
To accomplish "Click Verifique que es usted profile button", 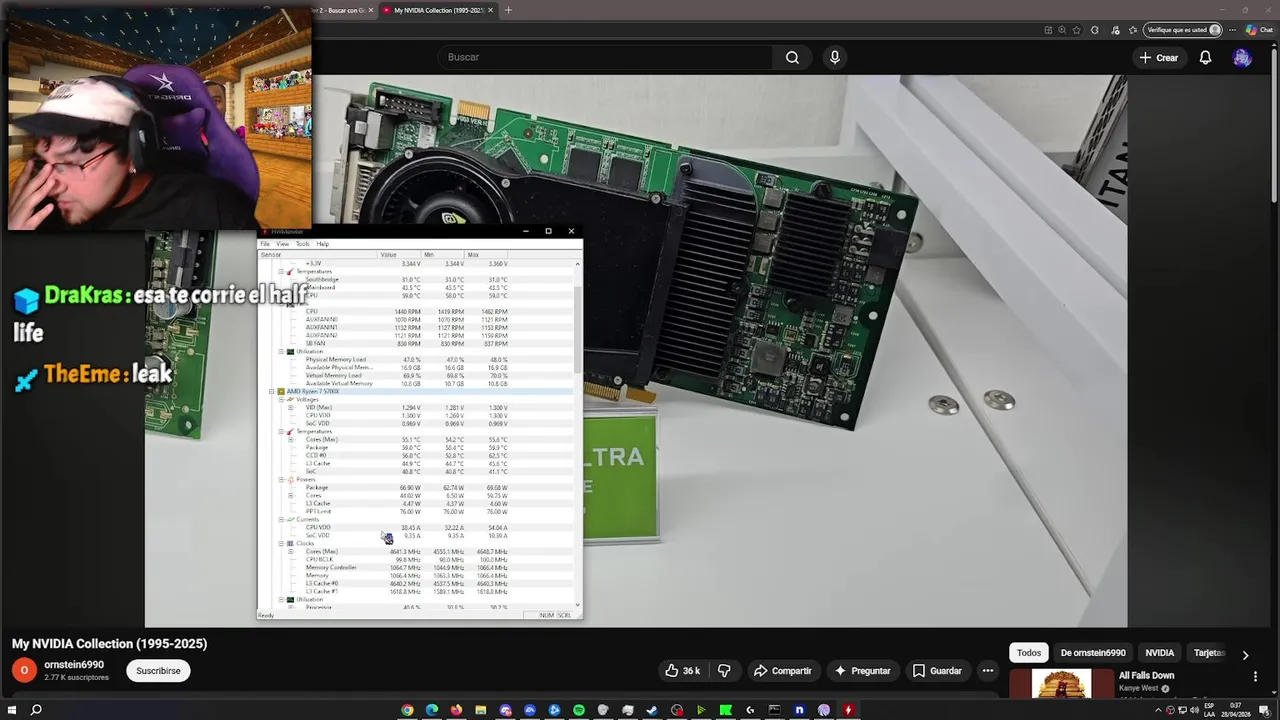I will 1184,30.
